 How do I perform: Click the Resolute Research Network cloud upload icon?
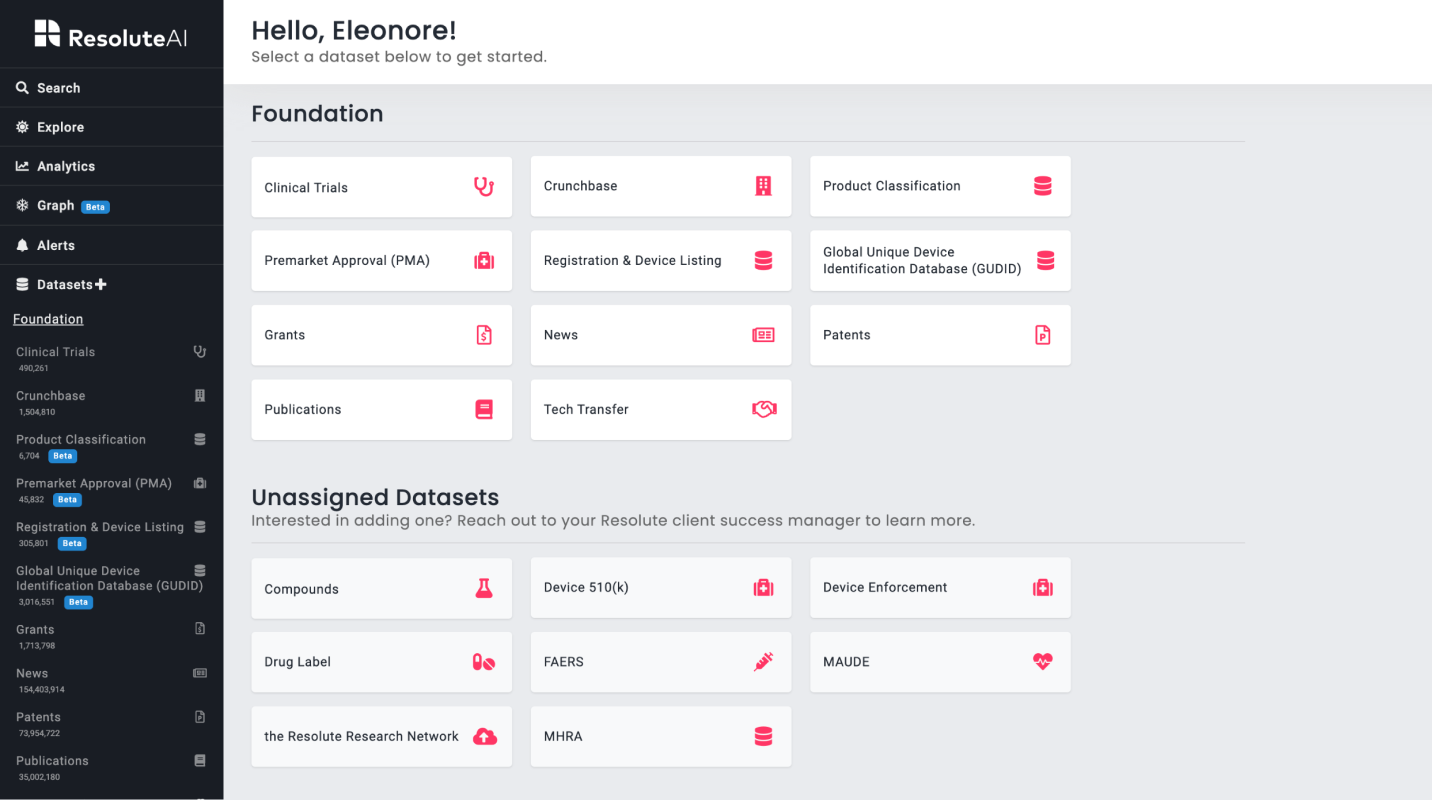tap(484, 736)
